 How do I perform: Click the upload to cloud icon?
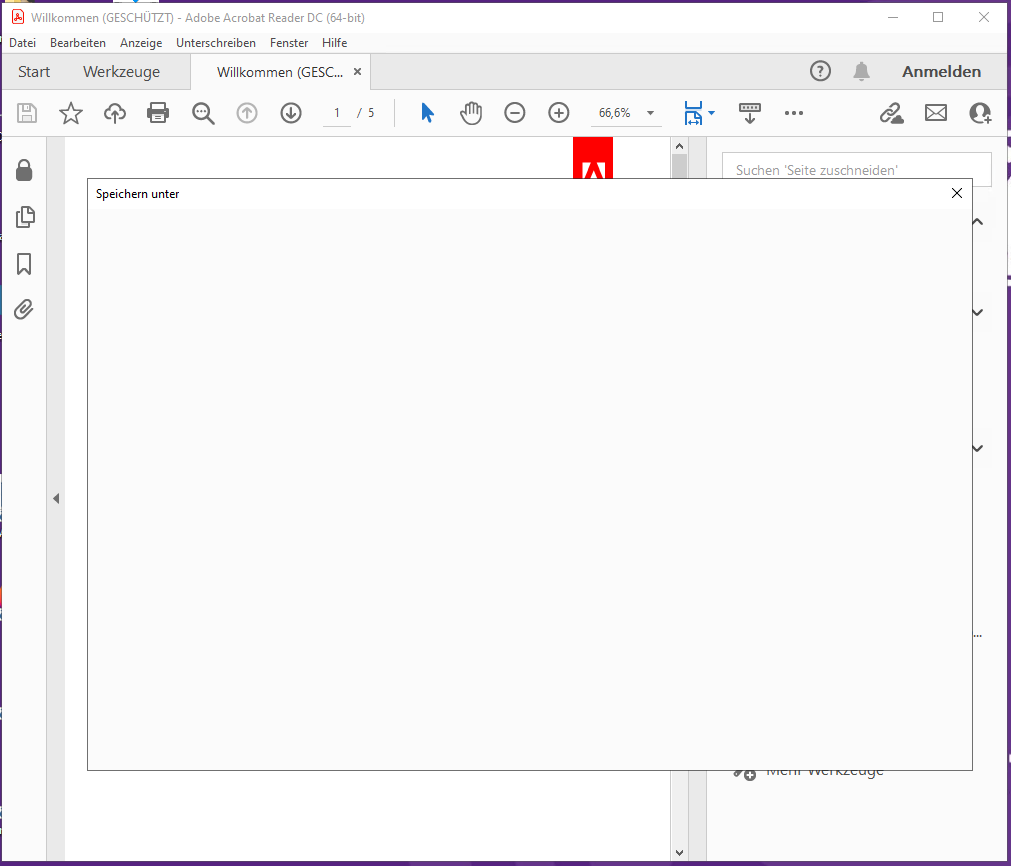[x=115, y=113]
